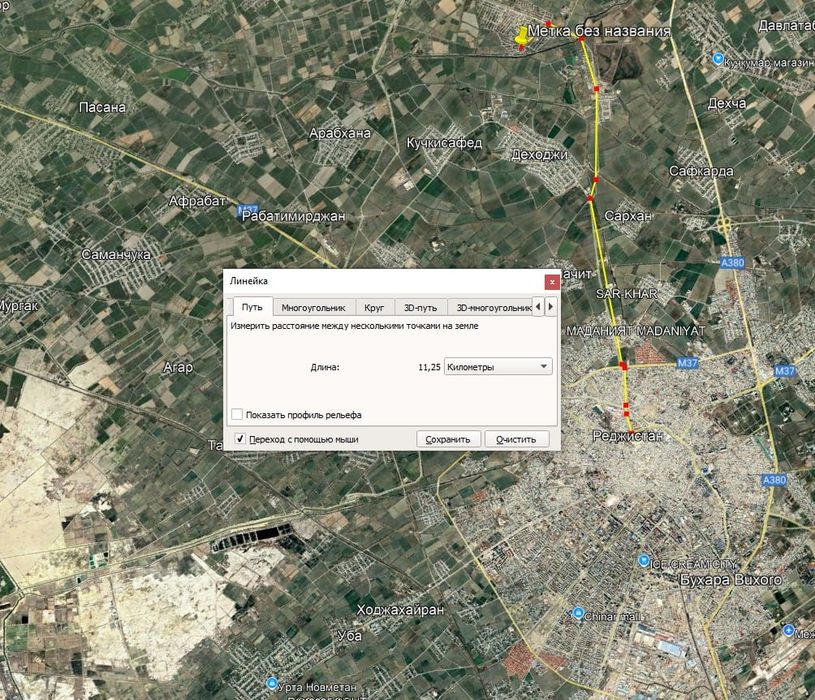Click the upper A380 road badge near the interchange

pos(732,263)
